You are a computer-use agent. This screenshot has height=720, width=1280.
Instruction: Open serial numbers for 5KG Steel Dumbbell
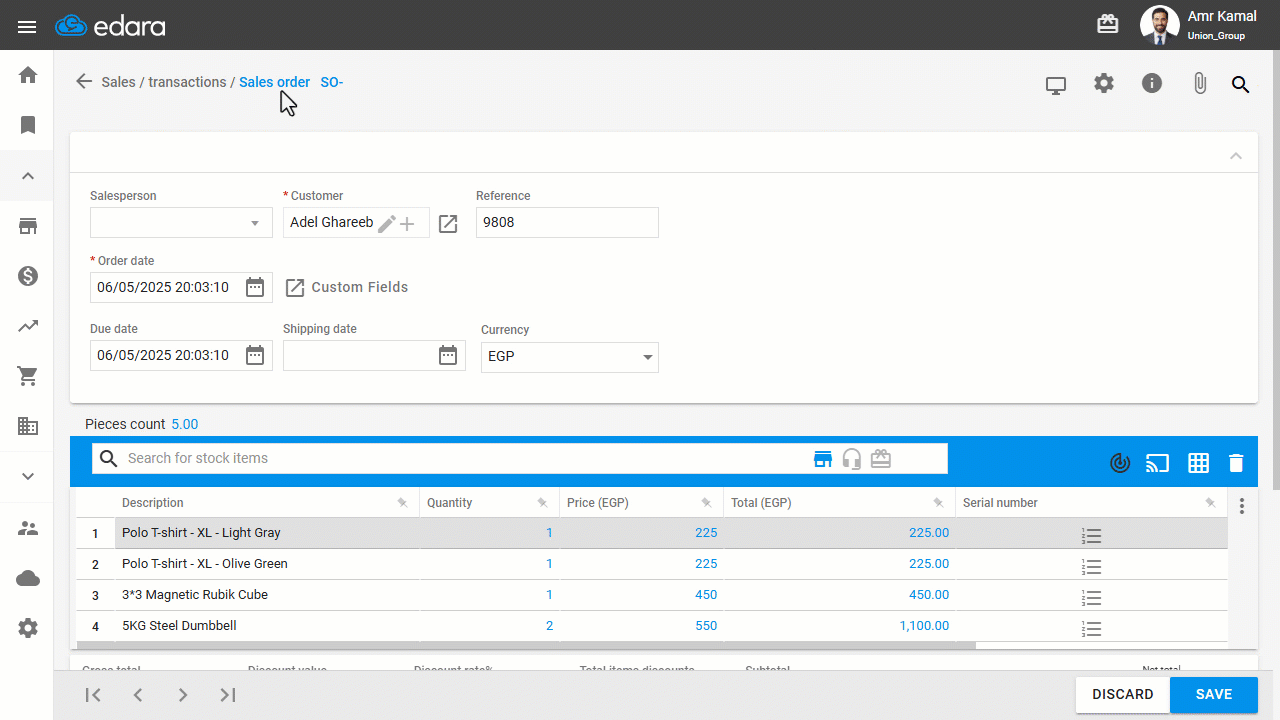tap(1092, 629)
